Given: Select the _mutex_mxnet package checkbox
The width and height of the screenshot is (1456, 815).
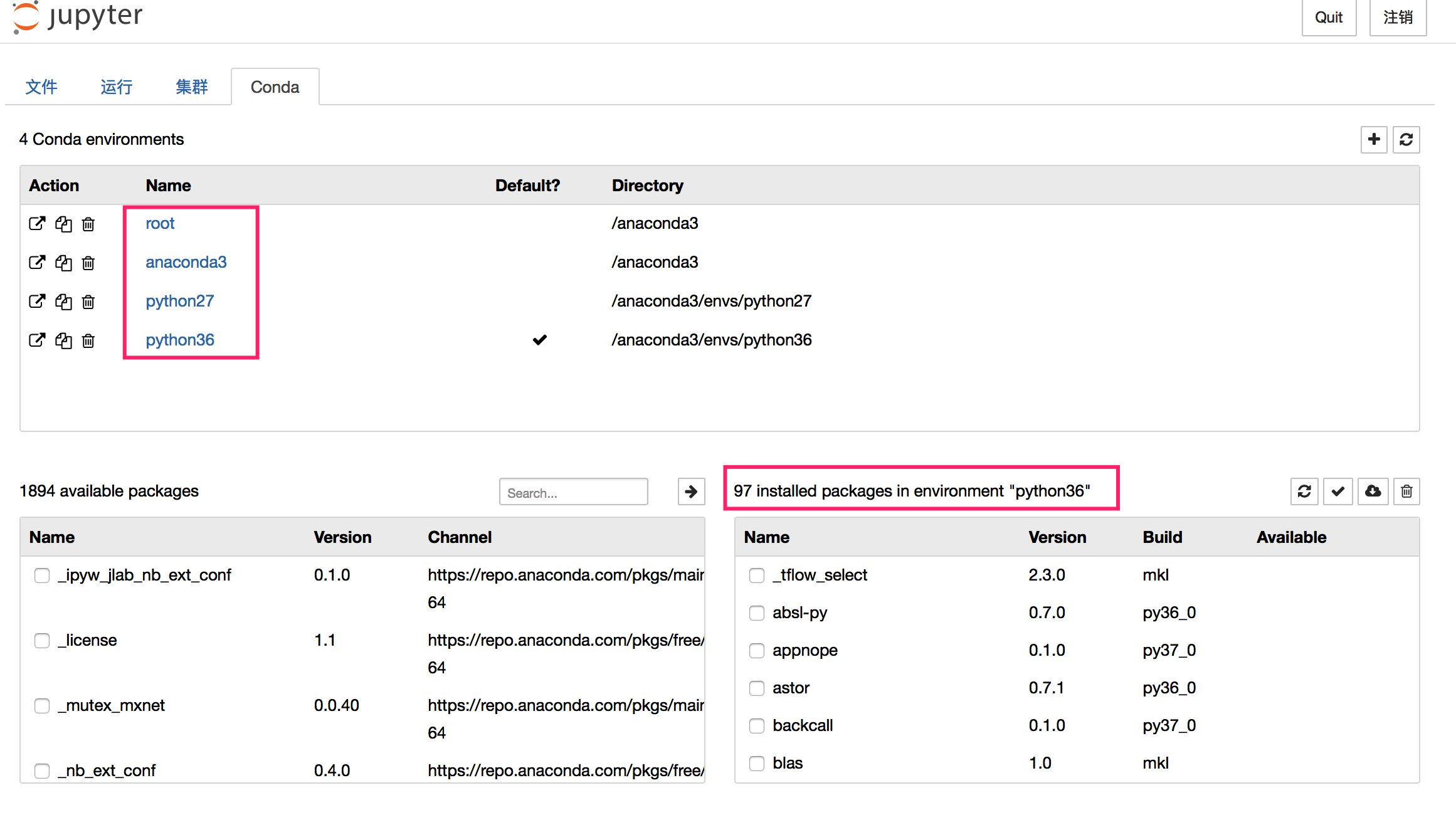Looking at the screenshot, I should click(x=42, y=706).
